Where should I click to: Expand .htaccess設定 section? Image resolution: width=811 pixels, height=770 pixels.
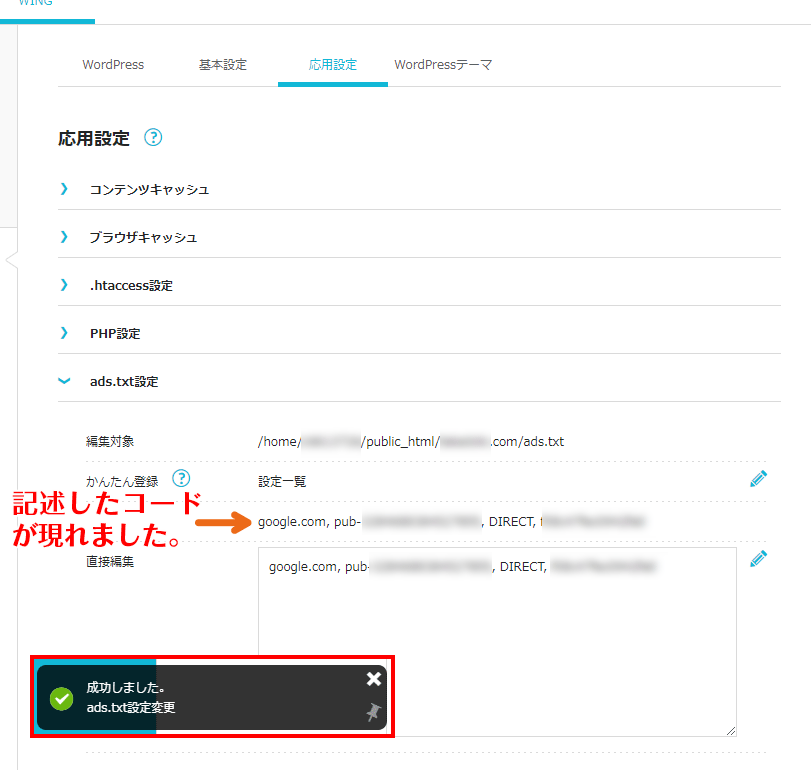coord(419,285)
